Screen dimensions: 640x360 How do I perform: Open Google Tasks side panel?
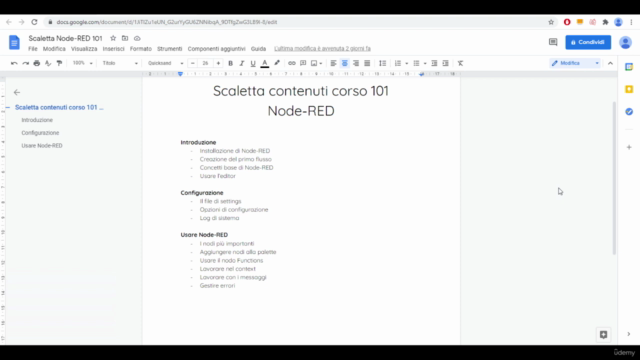coord(629,111)
